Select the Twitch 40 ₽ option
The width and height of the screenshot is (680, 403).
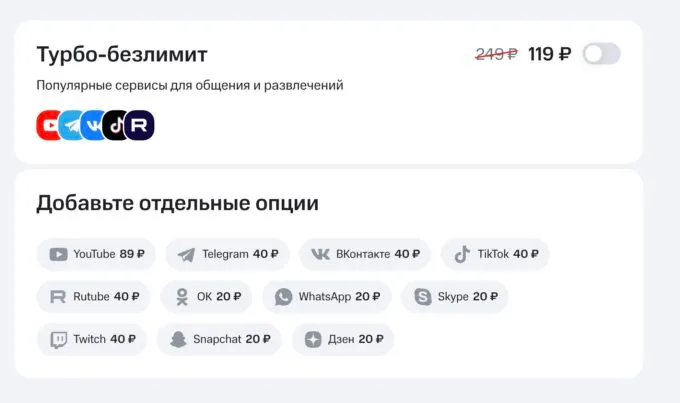point(92,339)
